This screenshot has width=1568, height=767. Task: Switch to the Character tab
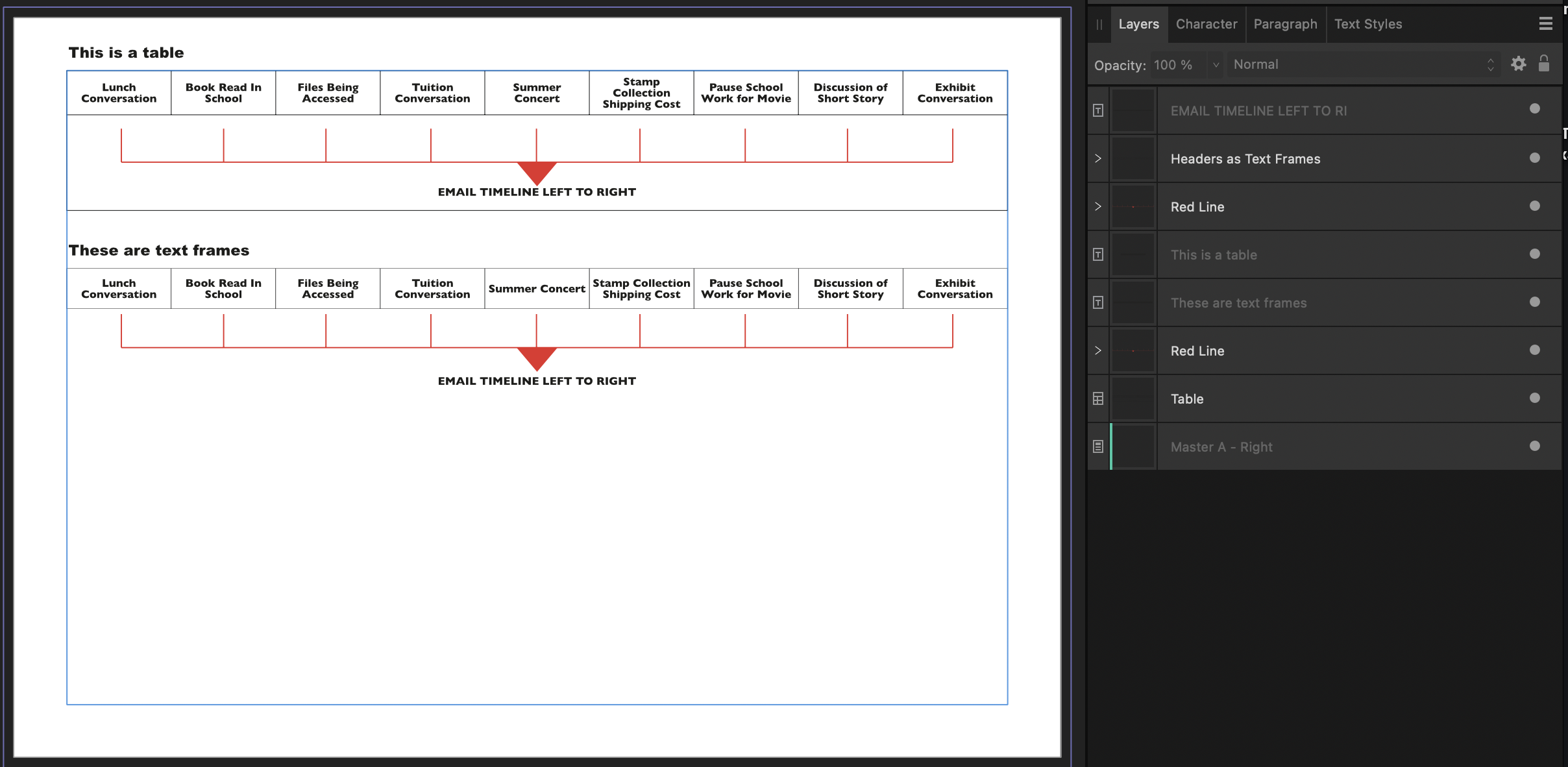tap(1206, 23)
